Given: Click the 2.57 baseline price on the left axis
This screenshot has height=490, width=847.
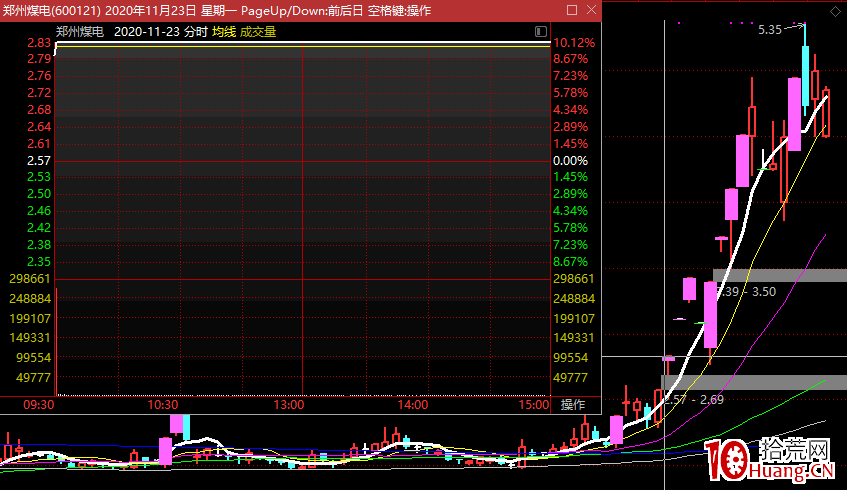Looking at the screenshot, I should pyautogui.click(x=40, y=161).
